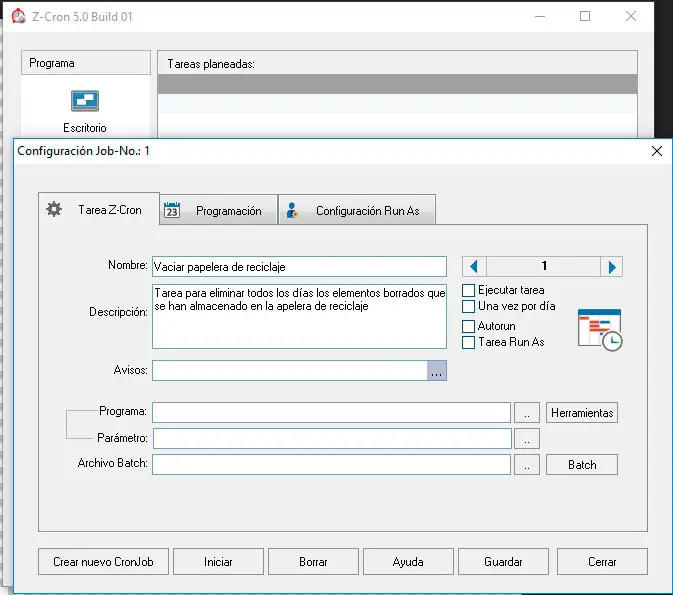Image resolution: width=673 pixels, height=595 pixels.
Task: Browse for an Archivo Batch file
Action: (529, 464)
